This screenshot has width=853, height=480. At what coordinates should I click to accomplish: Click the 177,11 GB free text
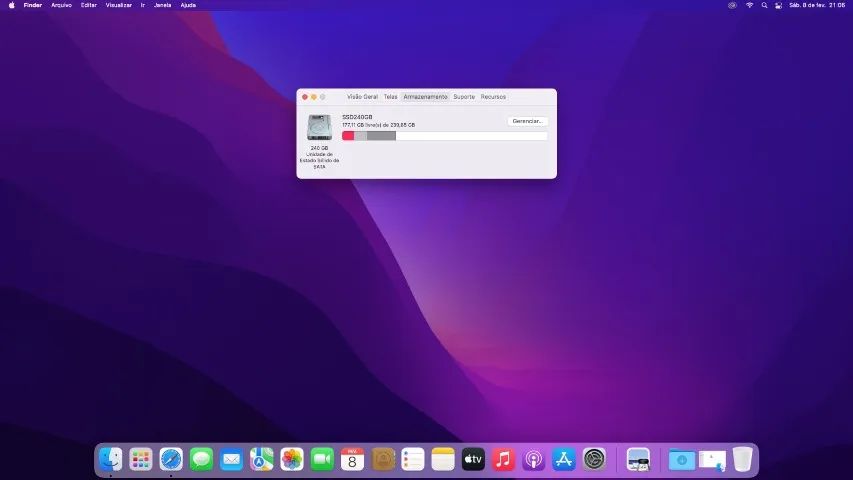tap(379, 125)
